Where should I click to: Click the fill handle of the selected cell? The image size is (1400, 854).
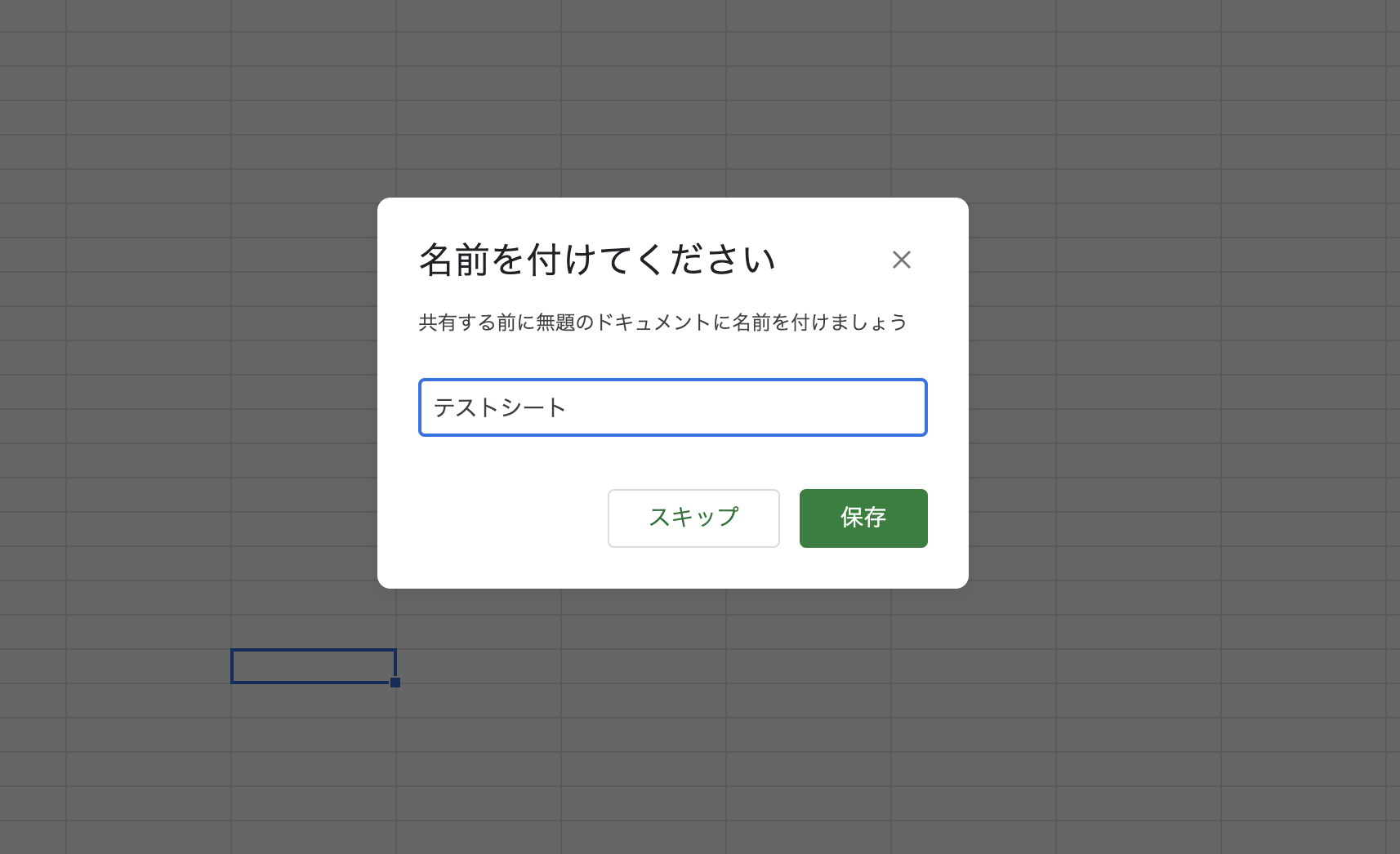(x=395, y=681)
